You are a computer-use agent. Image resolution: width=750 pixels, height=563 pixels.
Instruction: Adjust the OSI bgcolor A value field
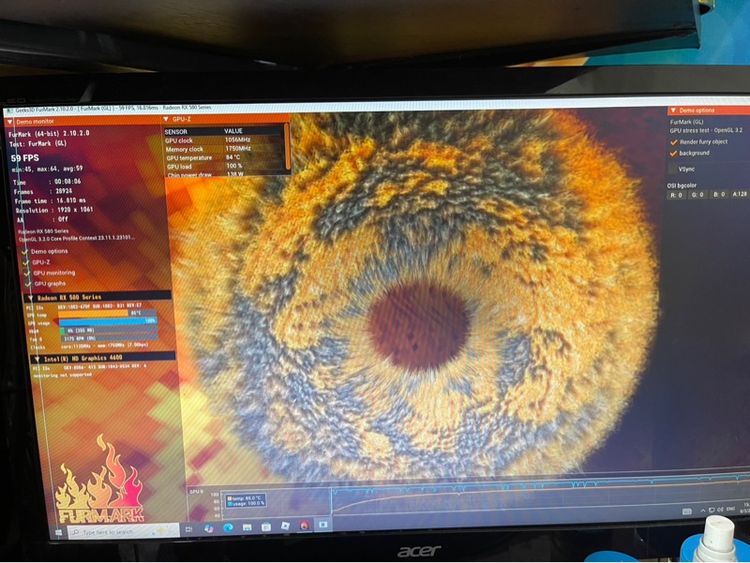(738, 194)
